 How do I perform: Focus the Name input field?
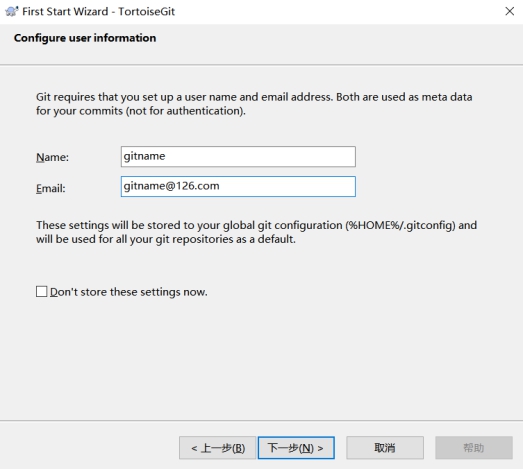pyautogui.click(x=238, y=156)
